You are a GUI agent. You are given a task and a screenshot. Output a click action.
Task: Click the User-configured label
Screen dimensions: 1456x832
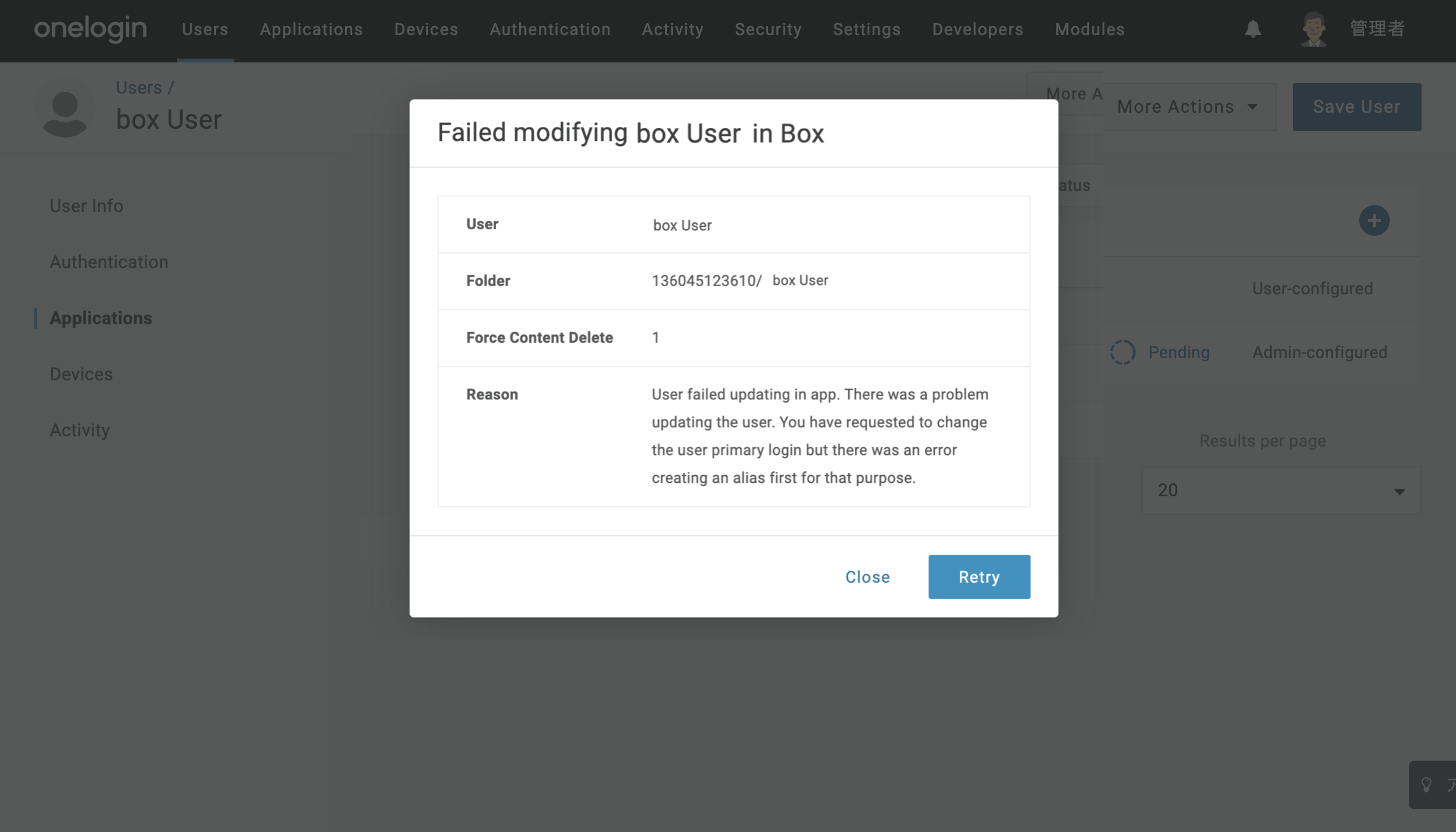point(1313,289)
